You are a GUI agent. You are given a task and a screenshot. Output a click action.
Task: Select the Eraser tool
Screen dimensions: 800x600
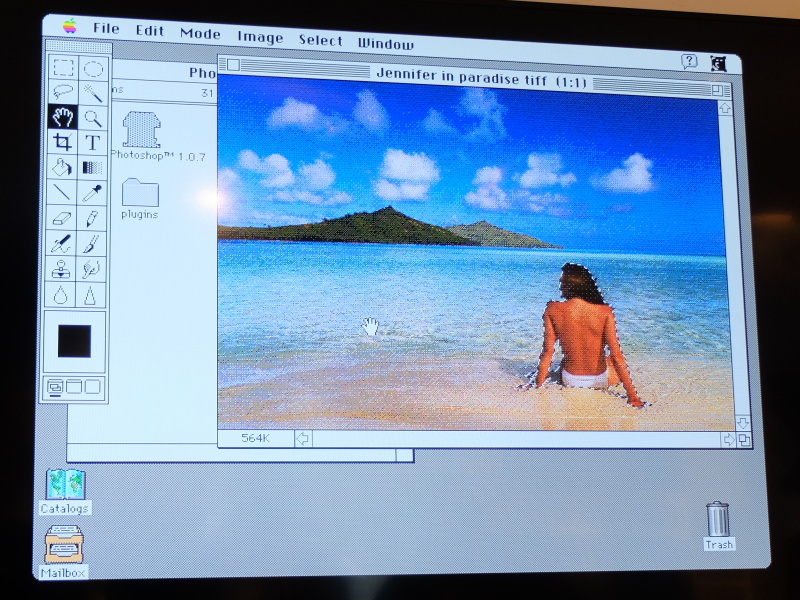point(62,218)
